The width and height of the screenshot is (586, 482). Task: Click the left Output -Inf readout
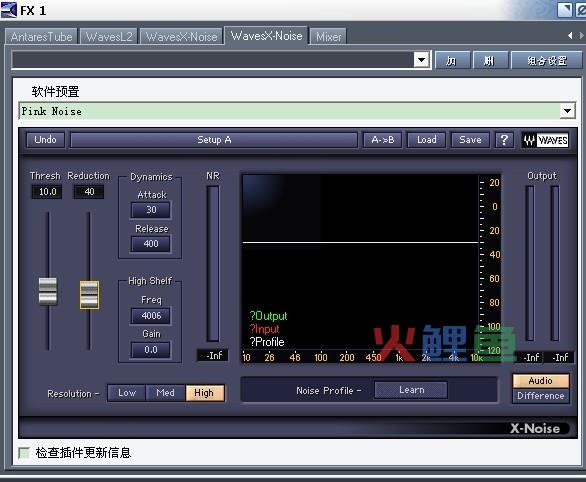point(530,358)
